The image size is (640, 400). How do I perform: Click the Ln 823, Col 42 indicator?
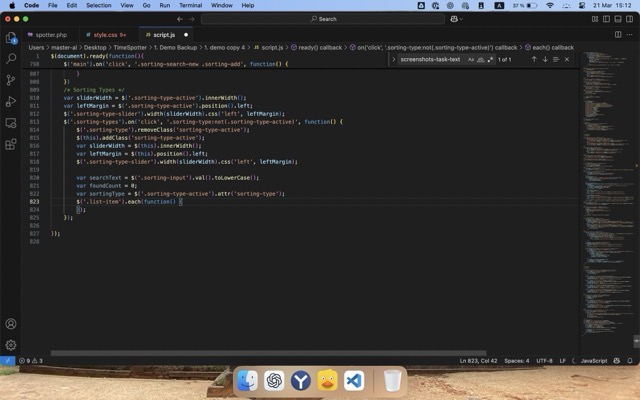point(479,360)
